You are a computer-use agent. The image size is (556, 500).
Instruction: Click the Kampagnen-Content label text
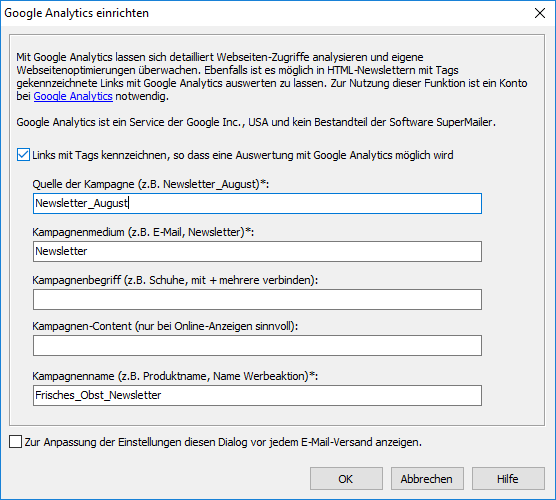point(165,326)
